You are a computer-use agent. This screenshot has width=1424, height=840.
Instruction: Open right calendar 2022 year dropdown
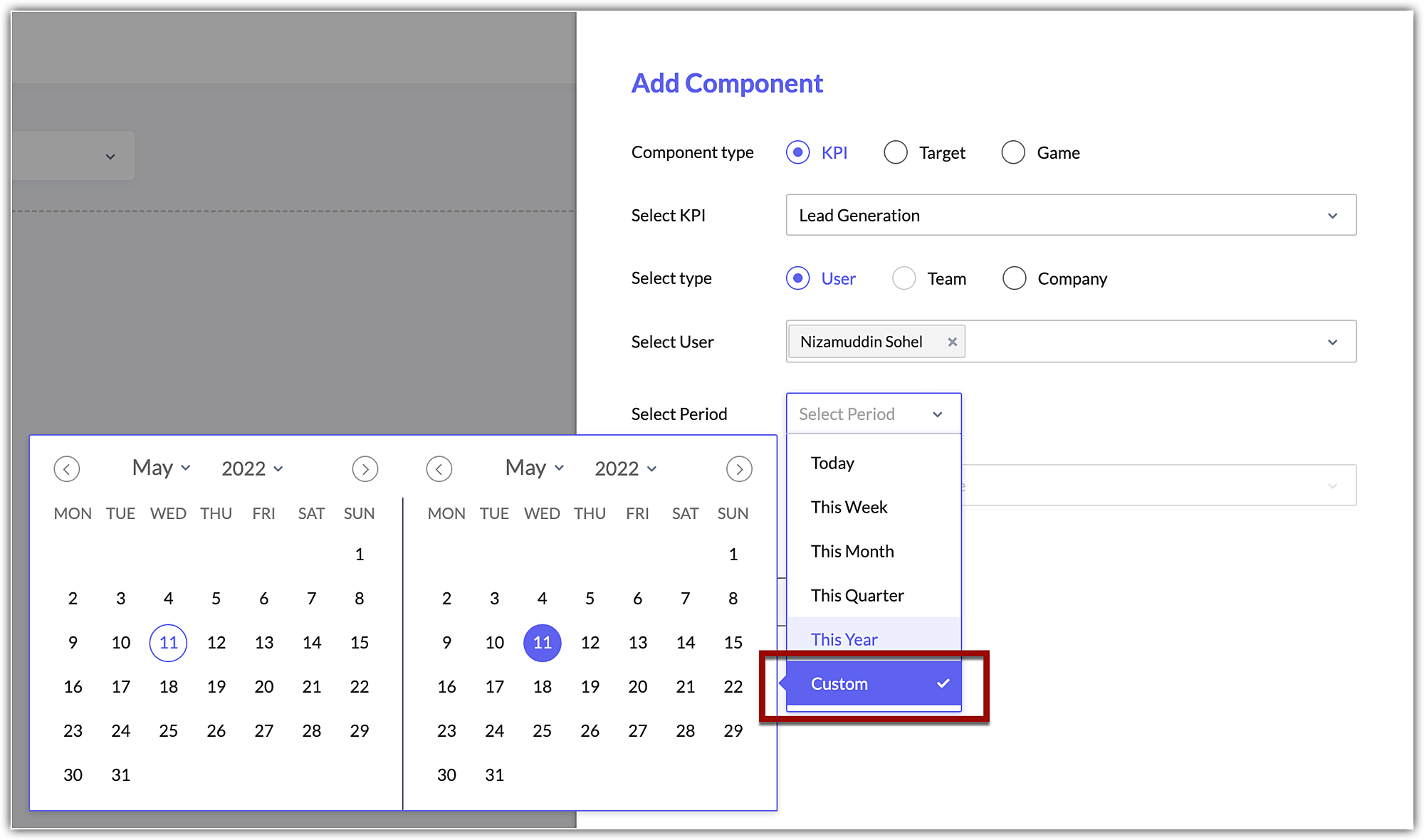click(x=626, y=468)
